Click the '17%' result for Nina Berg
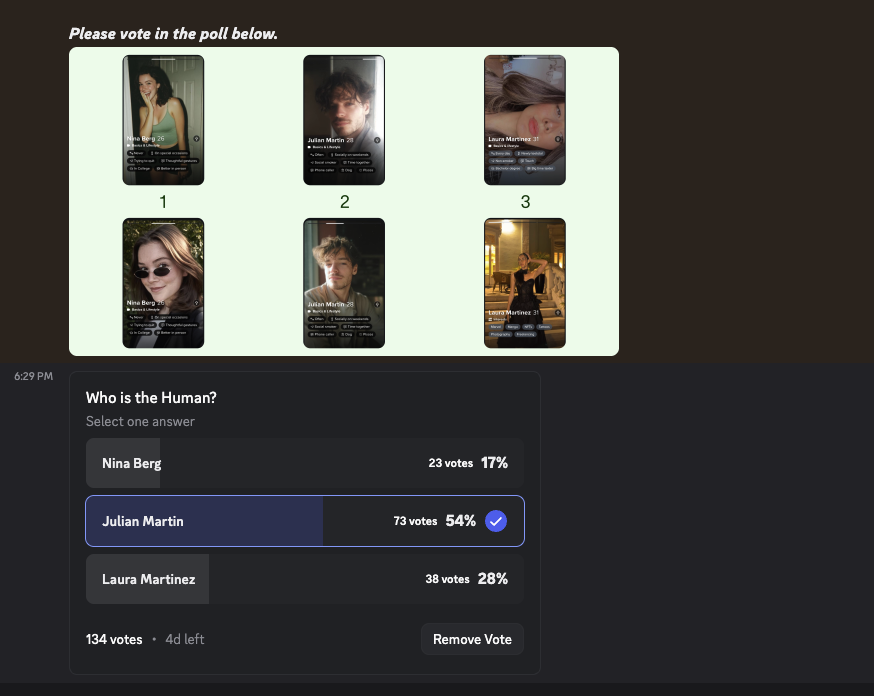This screenshot has height=696, width=874. (494, 463)
